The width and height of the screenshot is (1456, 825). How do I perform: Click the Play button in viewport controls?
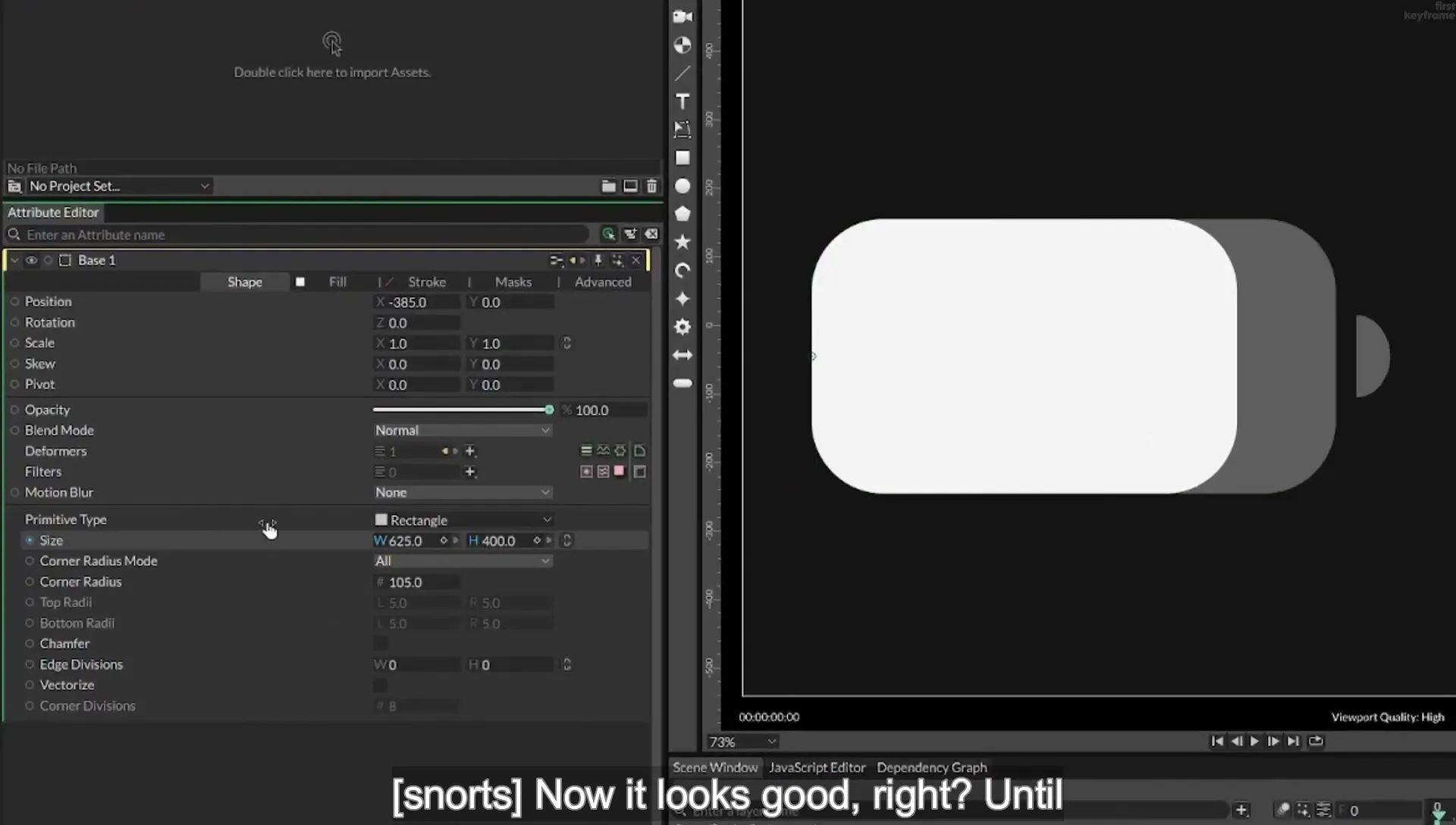1254,742
